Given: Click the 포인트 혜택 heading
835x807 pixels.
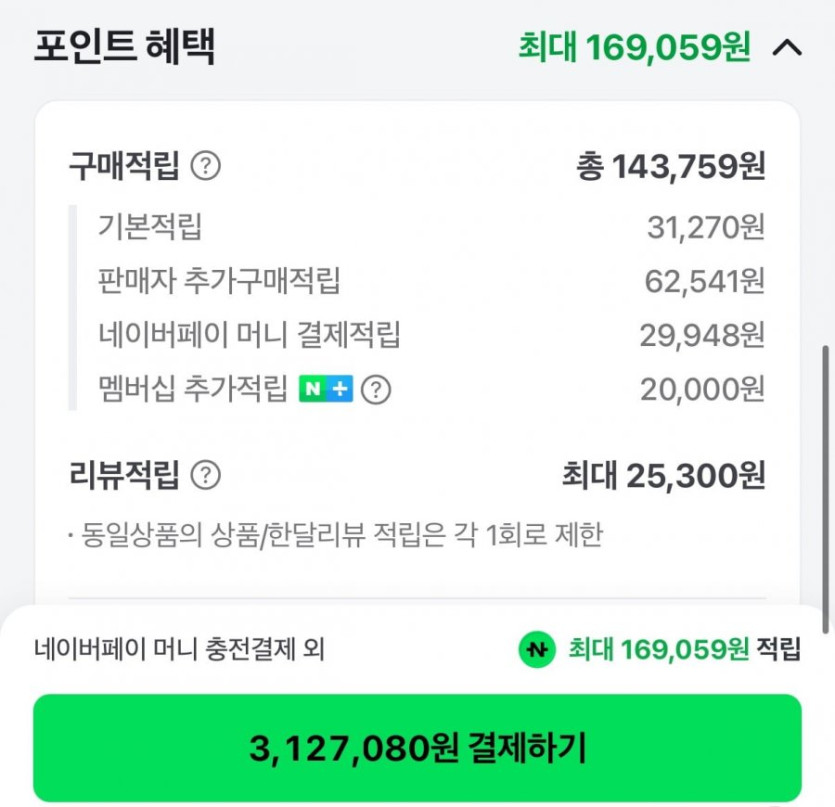Looking at the screenshot, I should point(124,46).
